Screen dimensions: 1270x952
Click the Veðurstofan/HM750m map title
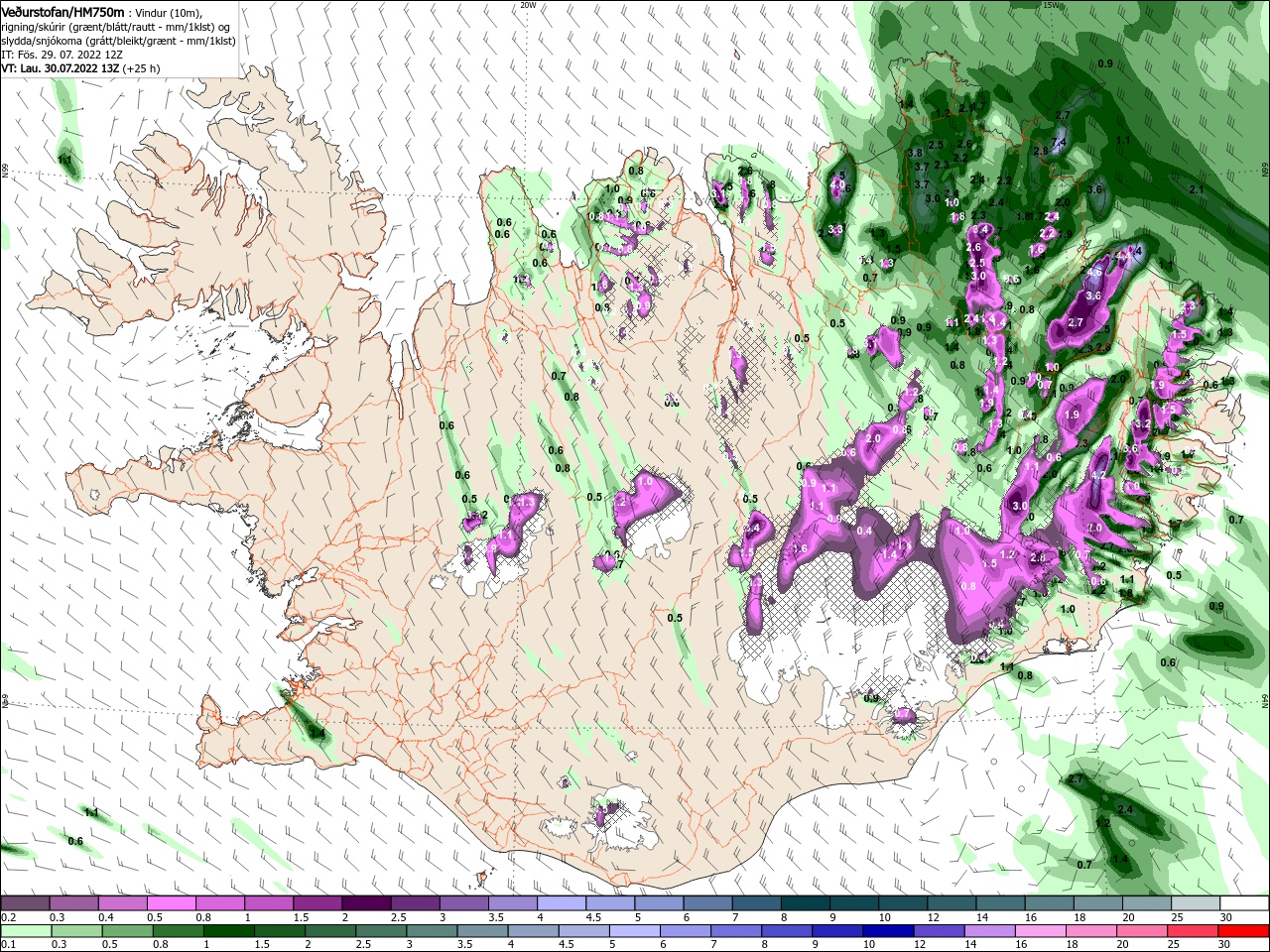pyautogui.click(x=63, y=11)
